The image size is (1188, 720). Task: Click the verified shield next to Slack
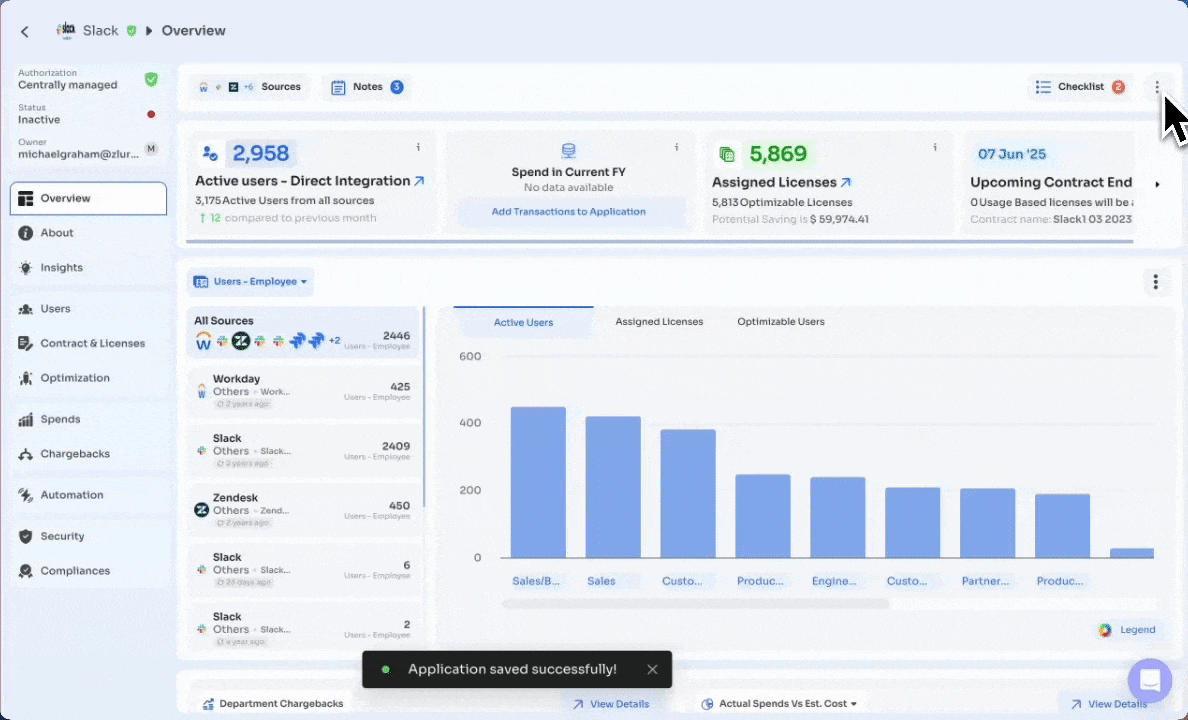(131, 31)
